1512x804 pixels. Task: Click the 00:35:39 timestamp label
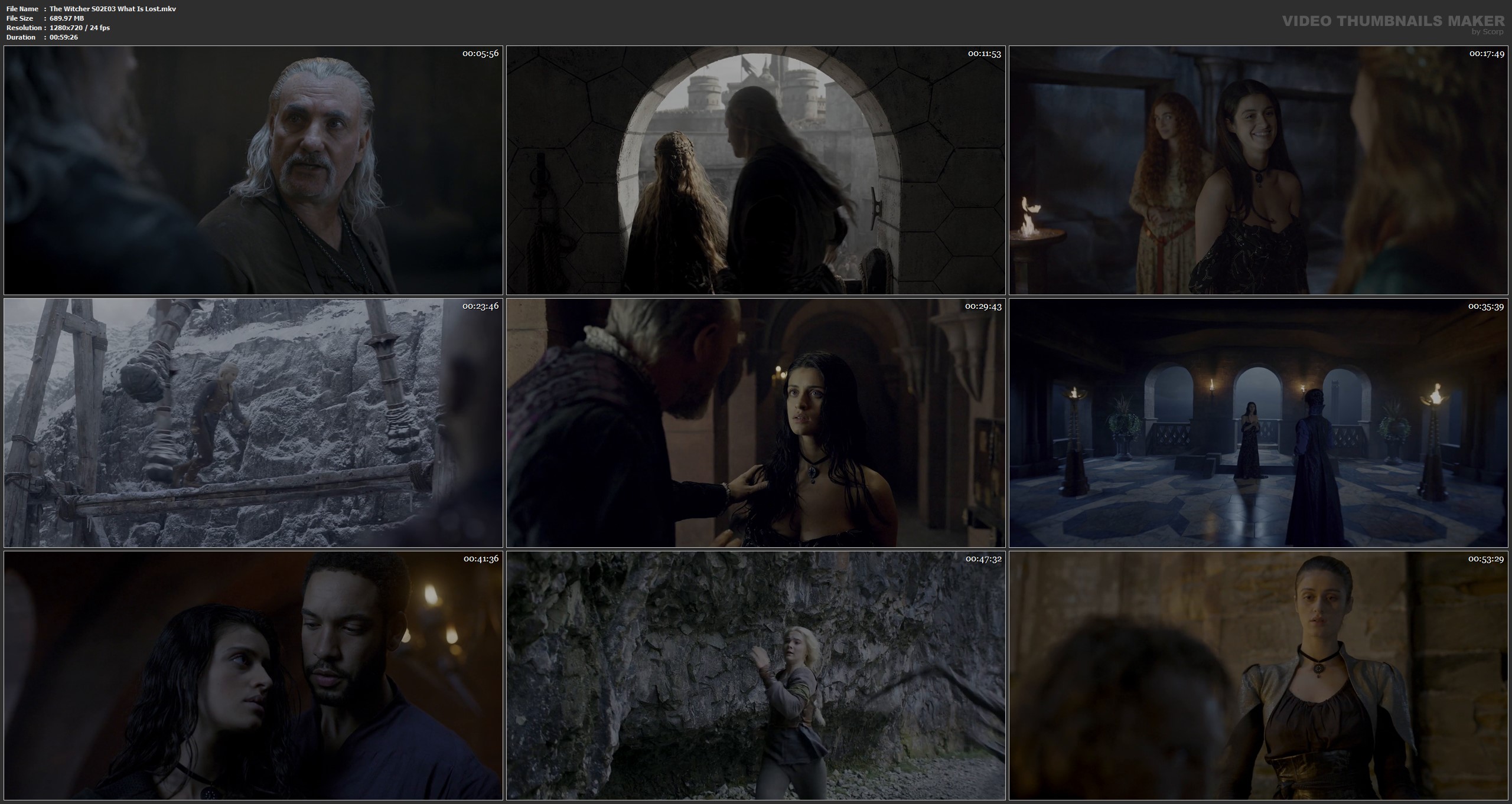tap(1486, 306)
